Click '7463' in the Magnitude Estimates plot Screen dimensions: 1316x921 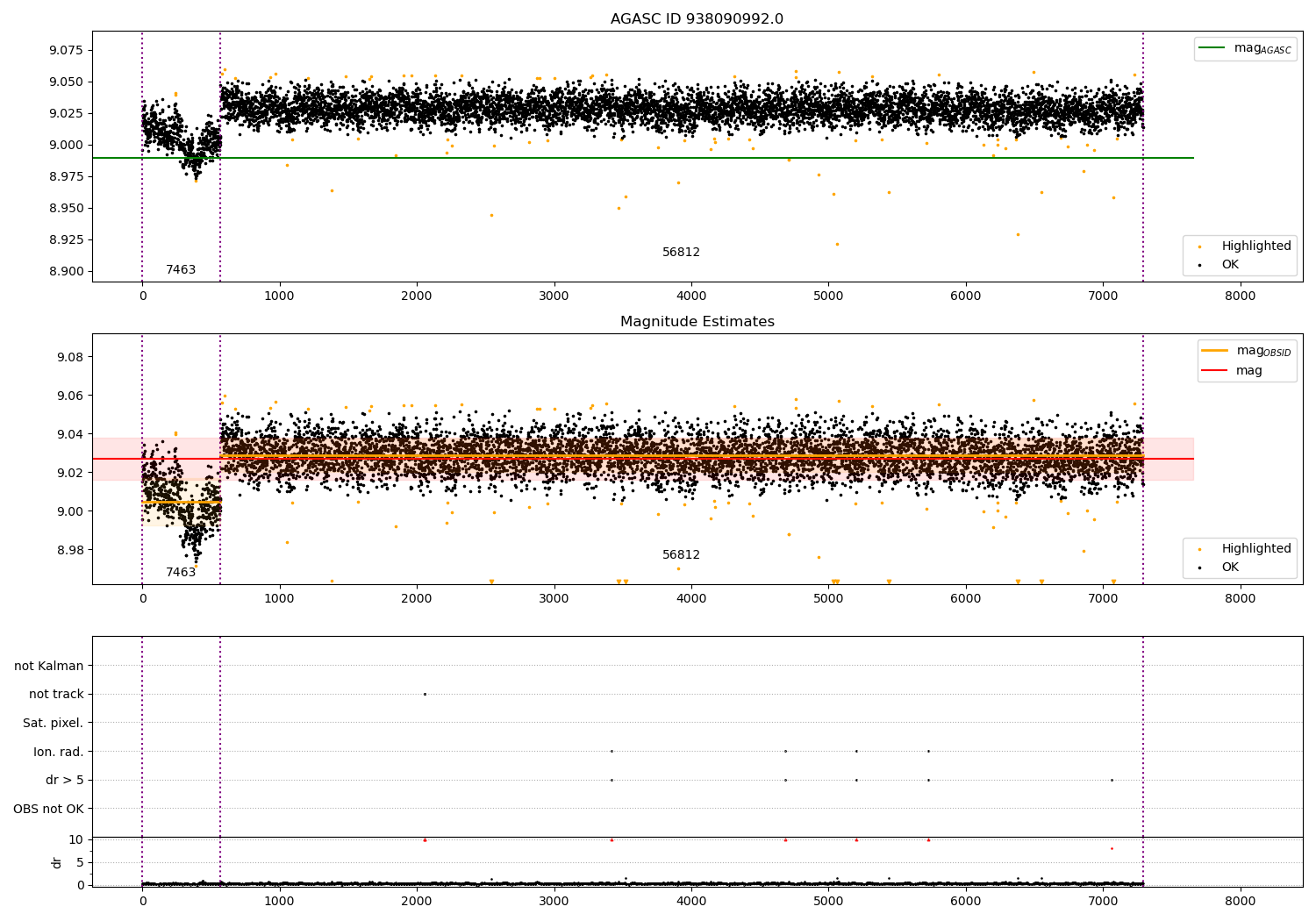181,573
